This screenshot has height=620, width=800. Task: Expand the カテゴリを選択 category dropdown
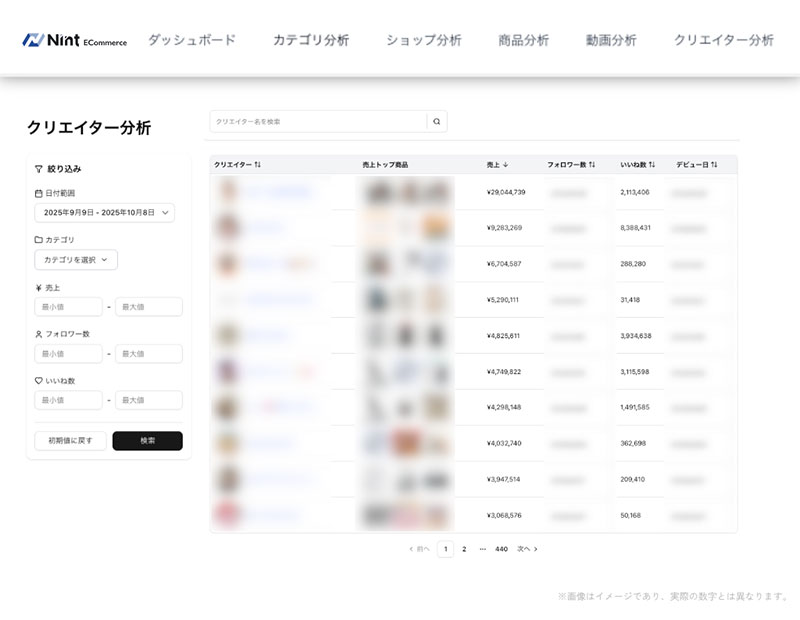(76, 260)
